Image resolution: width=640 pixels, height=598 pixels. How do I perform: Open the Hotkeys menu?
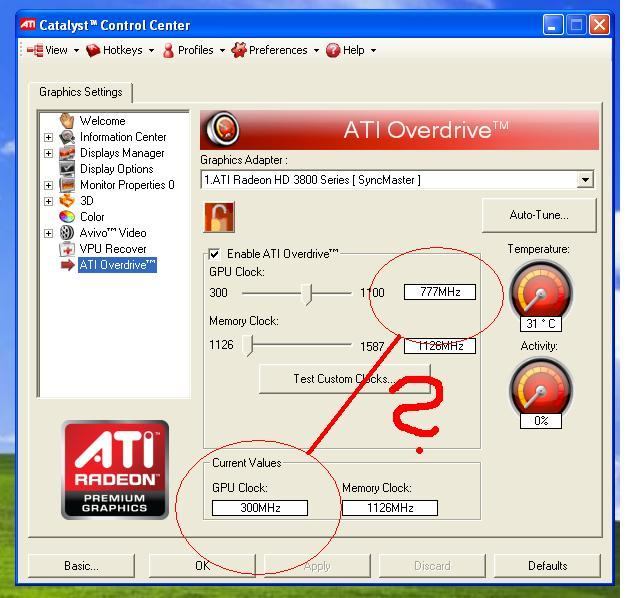[x=121, y=50]
